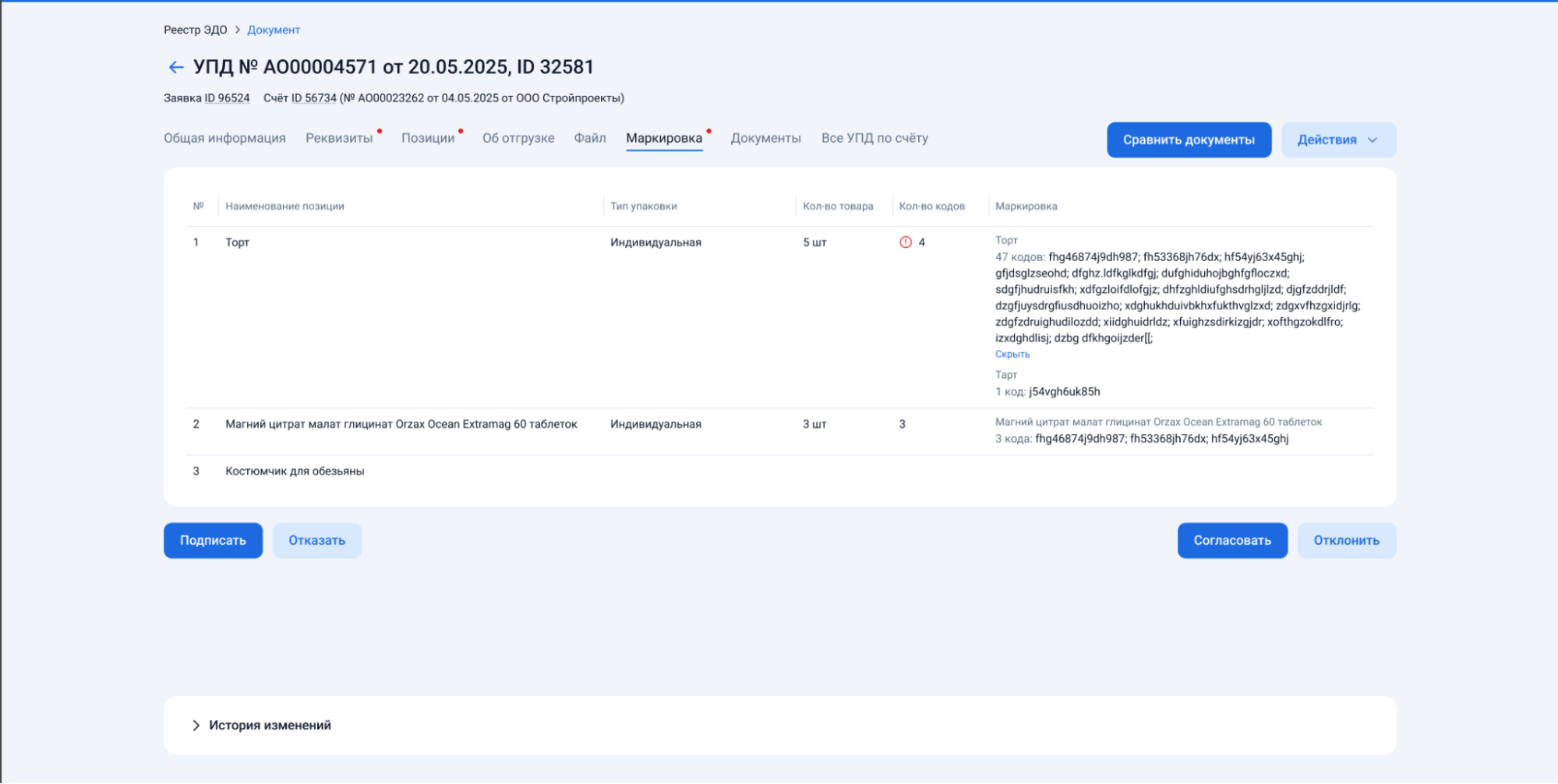Click the Наименование позиции column header
This screenshot has width=1558, height=784.
284,206
